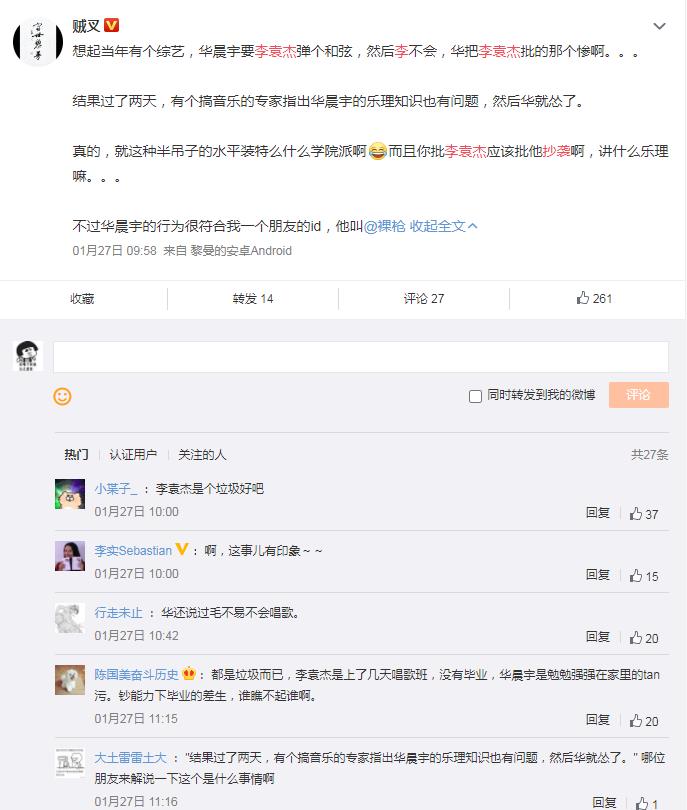Switch to 关注的人 comments tab
687x810 pixels.
203,454
